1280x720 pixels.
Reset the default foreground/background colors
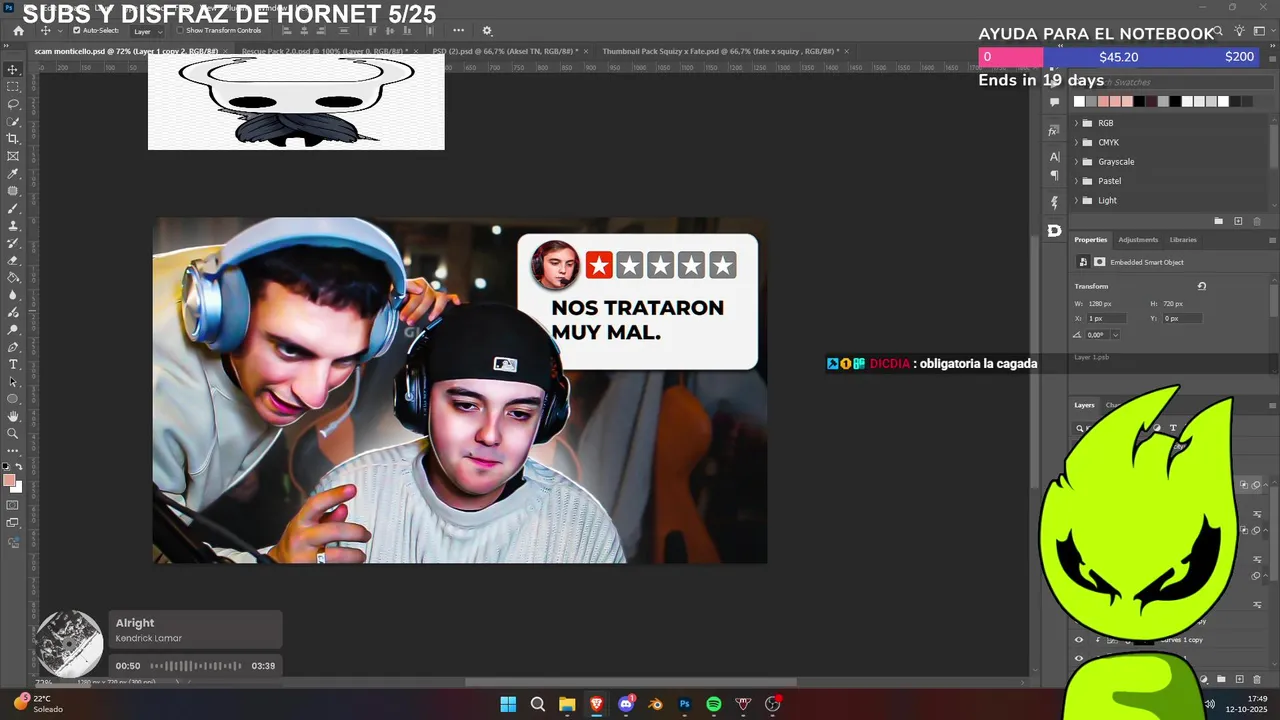[x=6, y=467]
